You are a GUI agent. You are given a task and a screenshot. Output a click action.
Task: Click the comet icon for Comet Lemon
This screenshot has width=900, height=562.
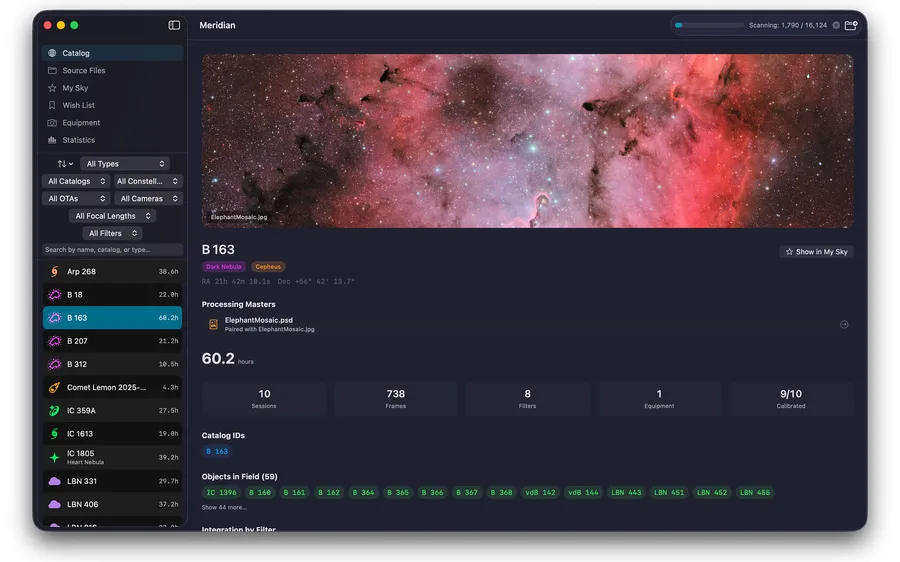[x=55, y=387]
